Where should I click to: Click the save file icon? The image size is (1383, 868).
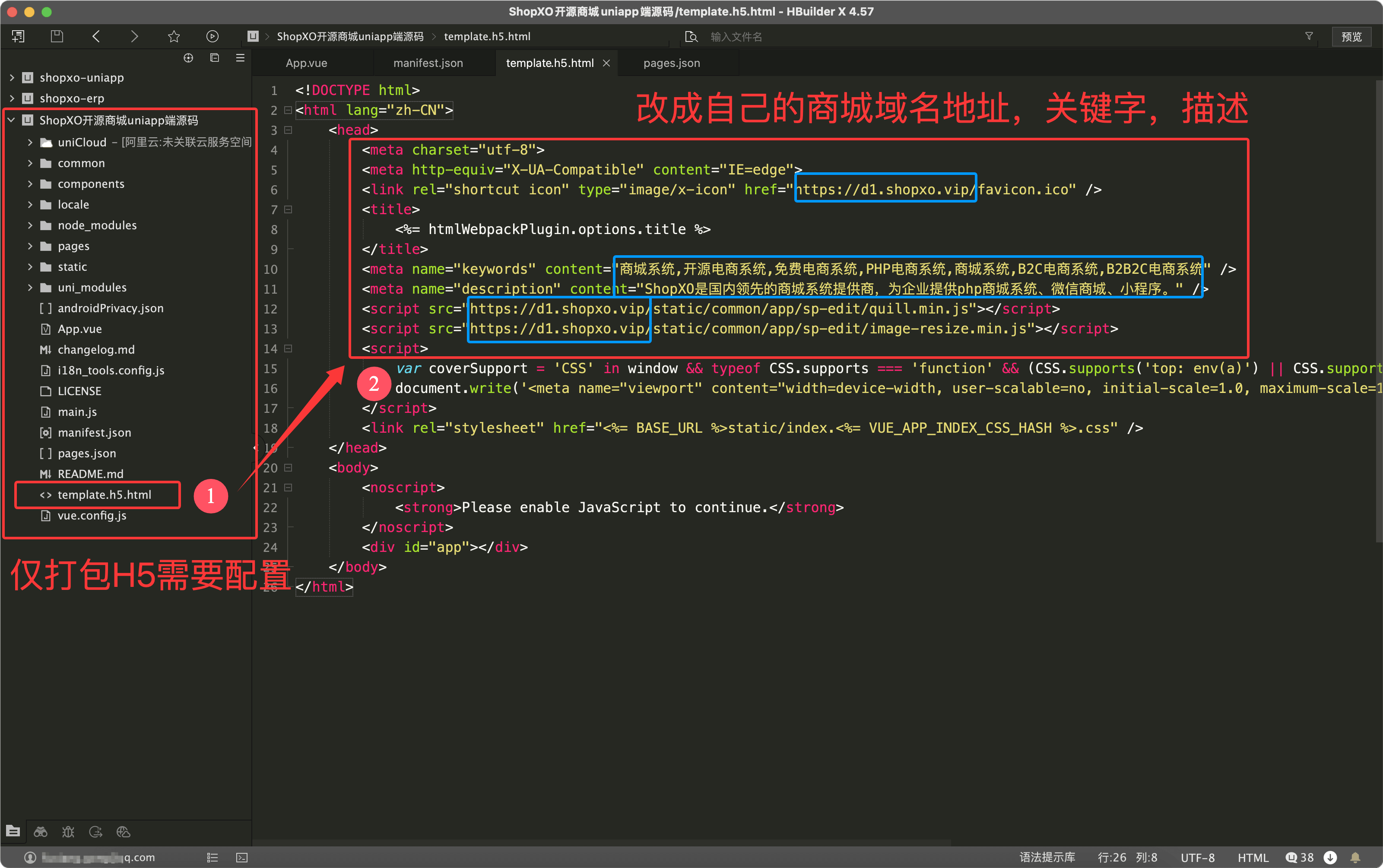(56, 36)
